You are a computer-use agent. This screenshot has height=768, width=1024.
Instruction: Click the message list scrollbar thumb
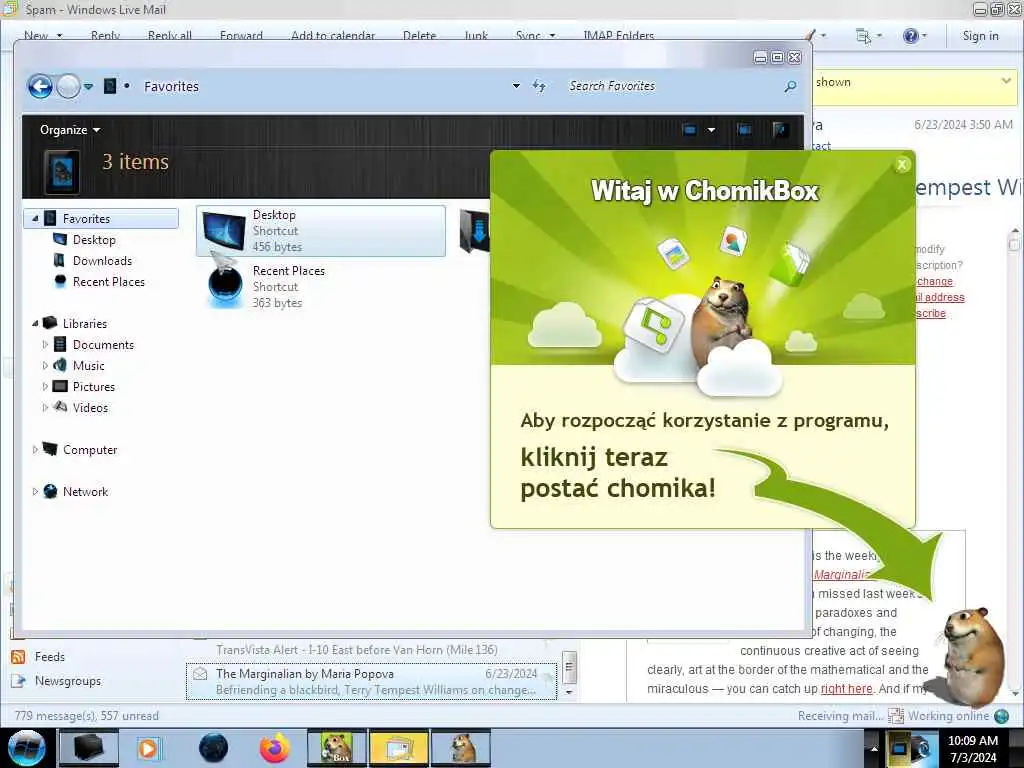point(569,666)
